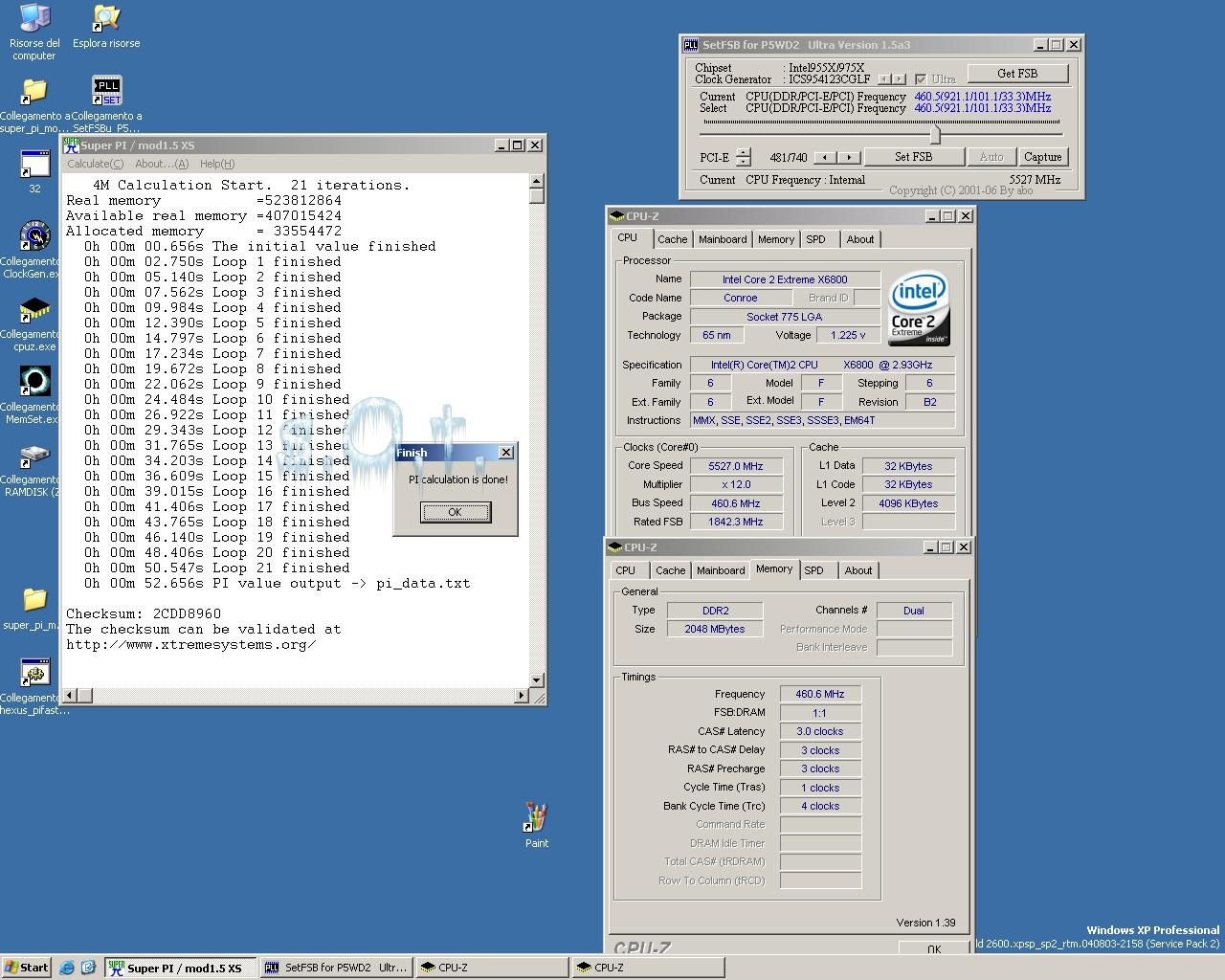Image resolution: width=1225 pixels, height=980 pixels.
Task: Open the super_pi_m folder icon on the desktop
Action: pos(34,600)
